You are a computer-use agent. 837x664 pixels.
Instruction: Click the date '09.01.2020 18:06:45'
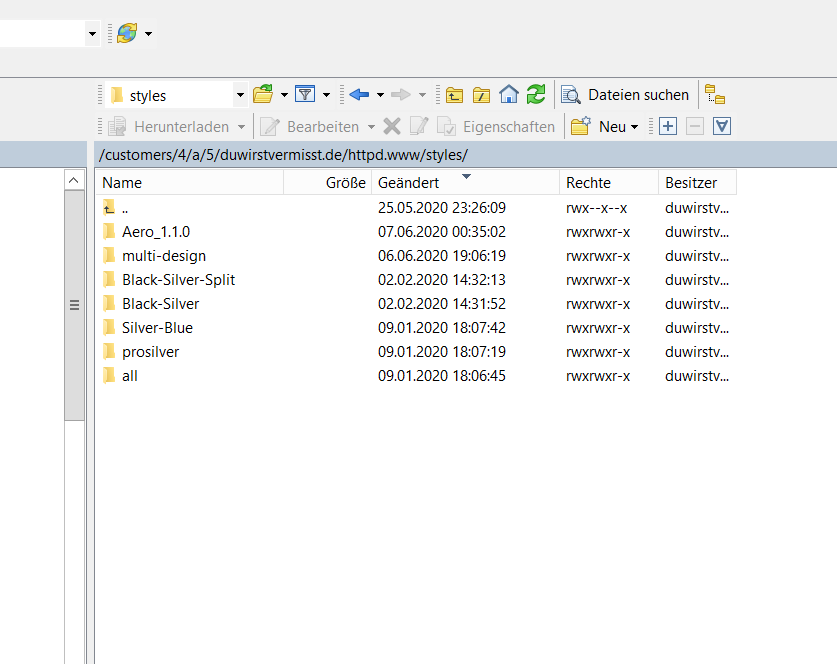[x=442, y=376]
